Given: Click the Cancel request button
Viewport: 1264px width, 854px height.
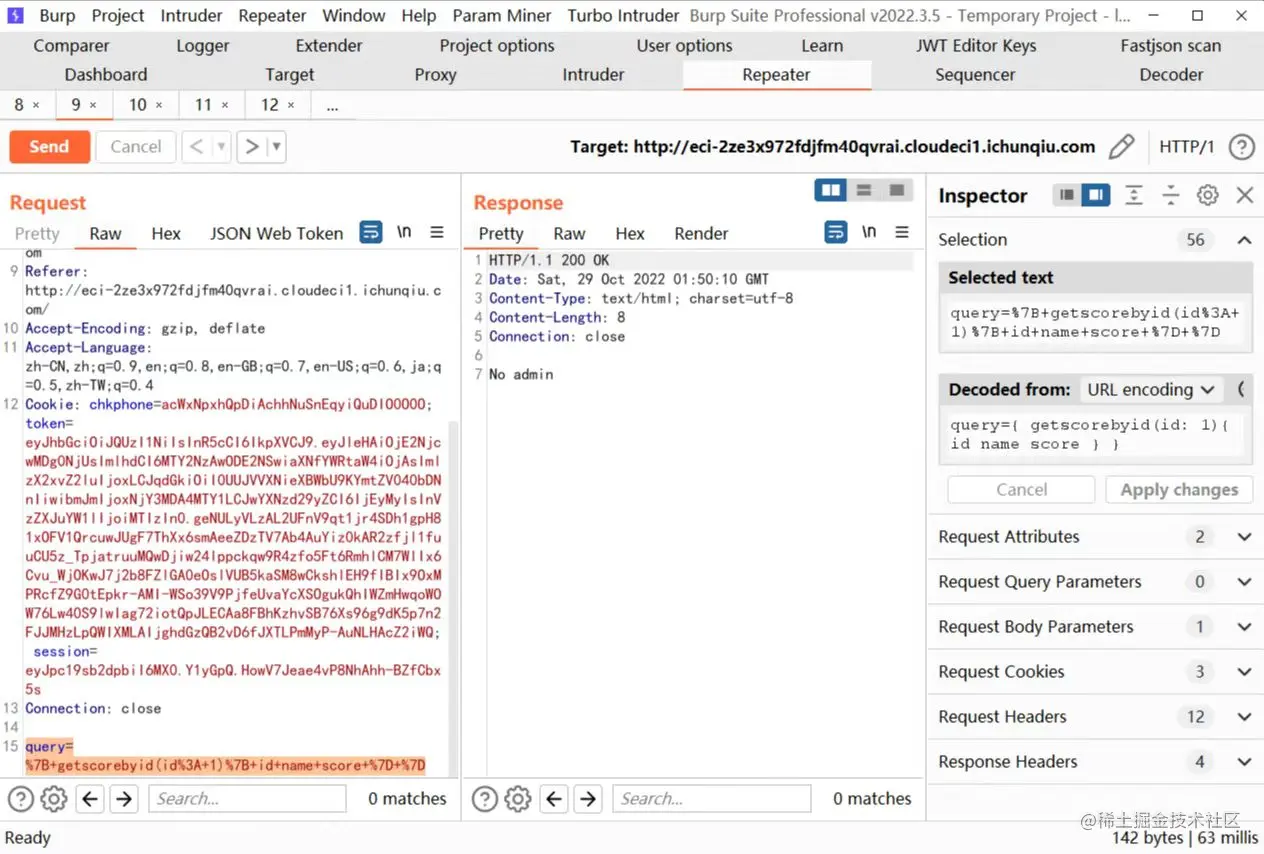Looking at the screenshot, I should pos(136,147).
